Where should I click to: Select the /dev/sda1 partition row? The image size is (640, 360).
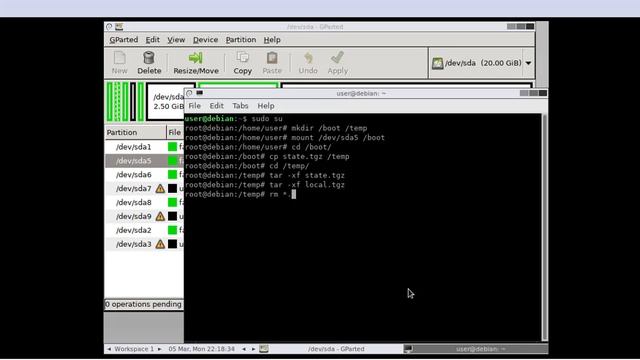144,147
